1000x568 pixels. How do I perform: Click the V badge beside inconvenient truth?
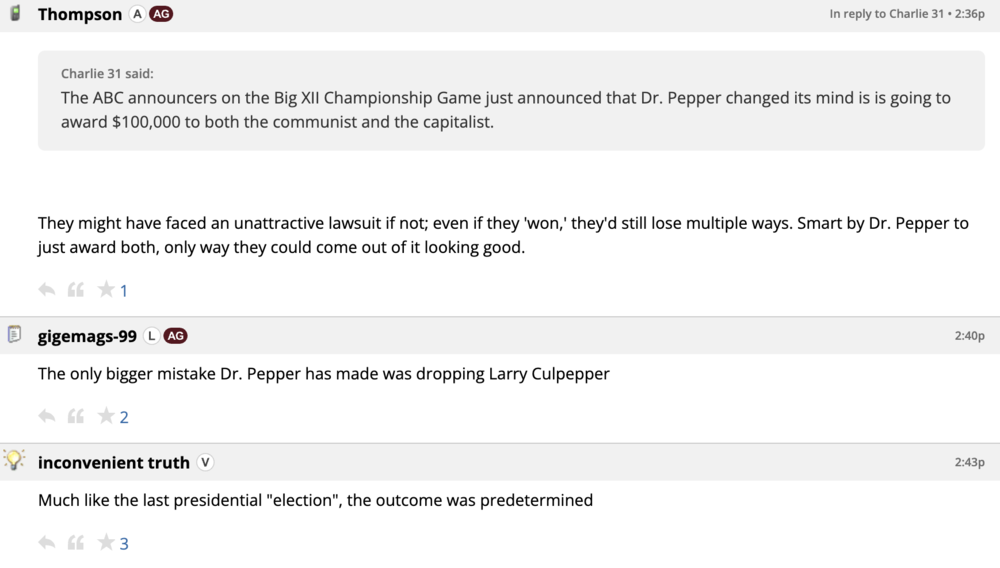coord(205,462)
